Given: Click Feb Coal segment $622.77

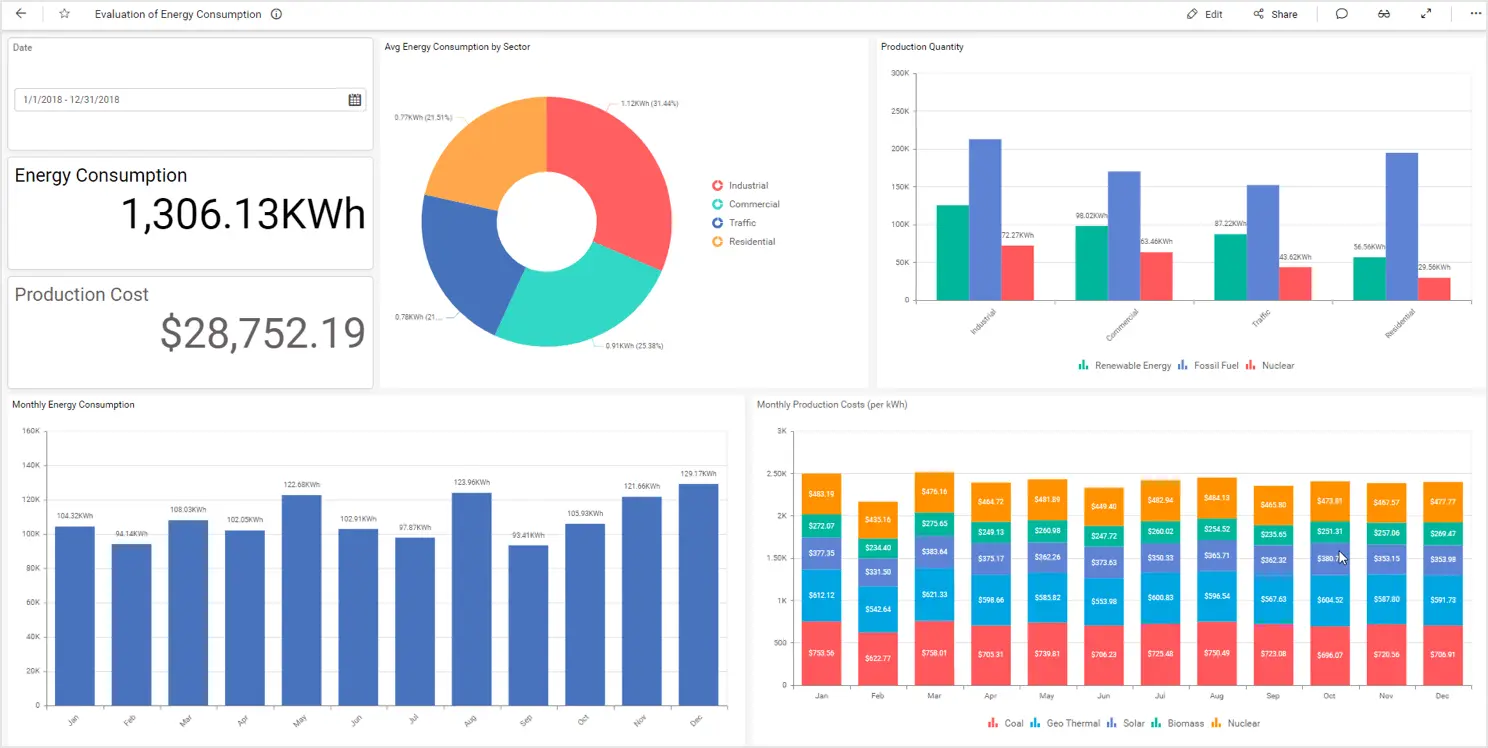Looking at the screenshot, I should [878, 659].
